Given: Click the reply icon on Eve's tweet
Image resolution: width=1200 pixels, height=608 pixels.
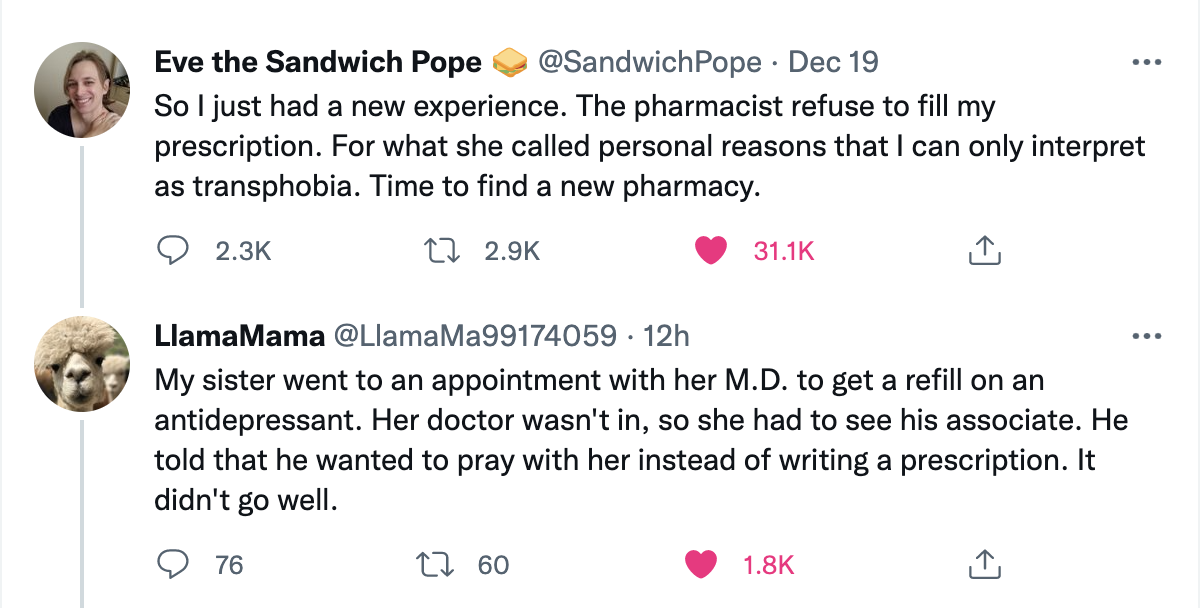Looking at the screenshot, I should 175,250.
